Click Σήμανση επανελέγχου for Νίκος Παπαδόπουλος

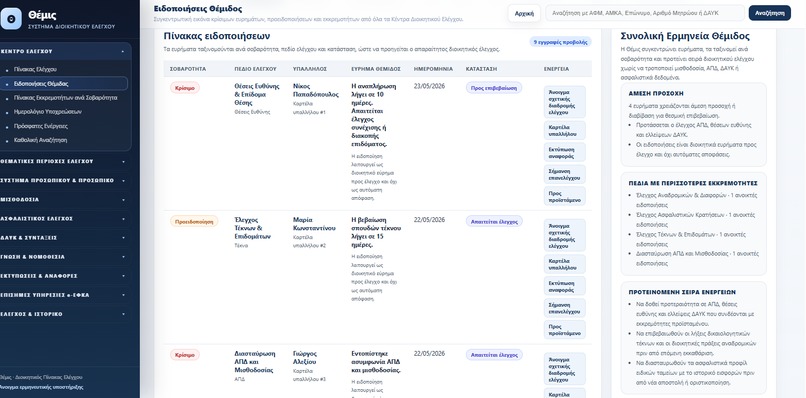point(564,174)
